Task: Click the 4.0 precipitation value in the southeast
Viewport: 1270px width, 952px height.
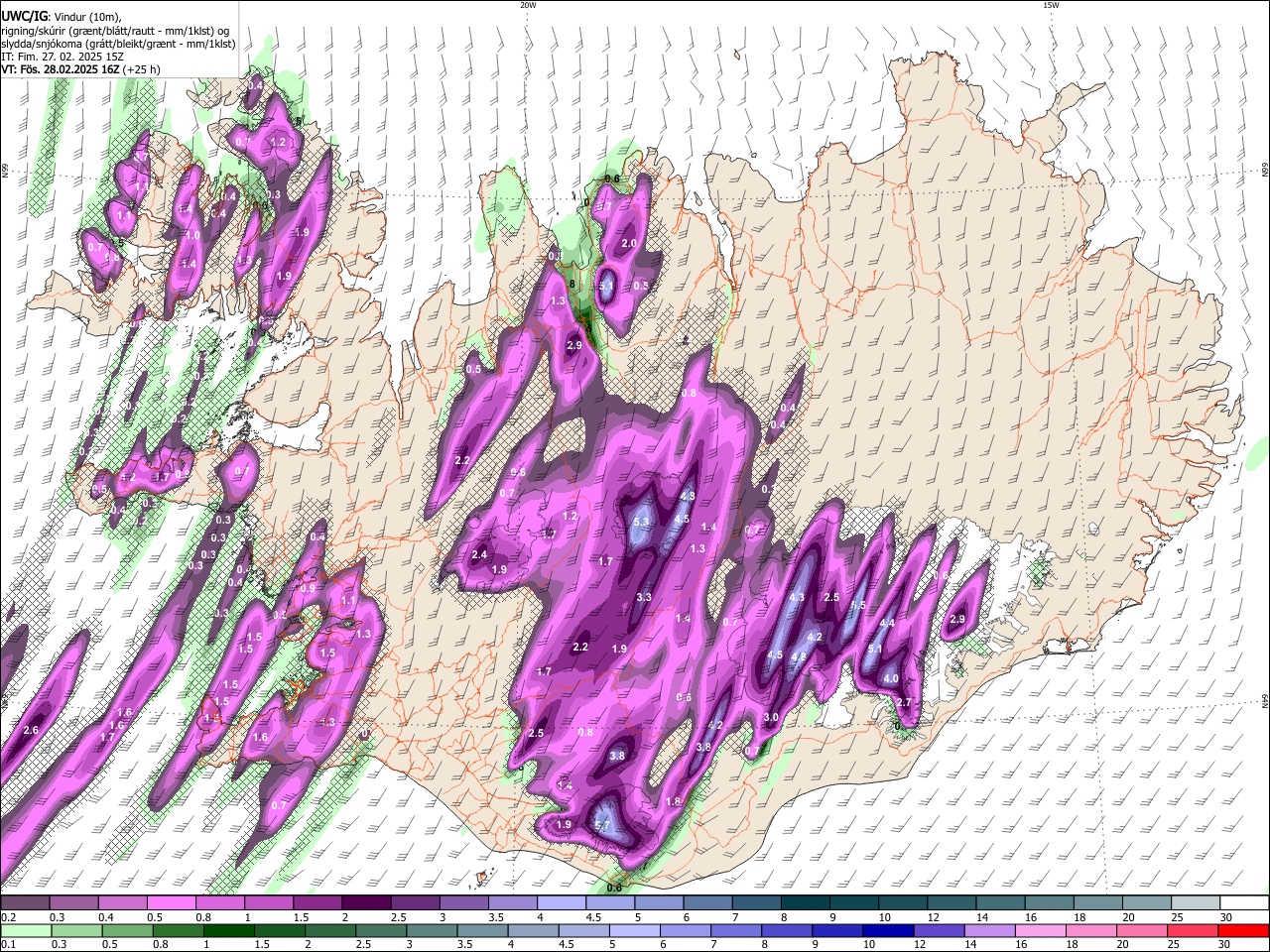Action: 891,679
